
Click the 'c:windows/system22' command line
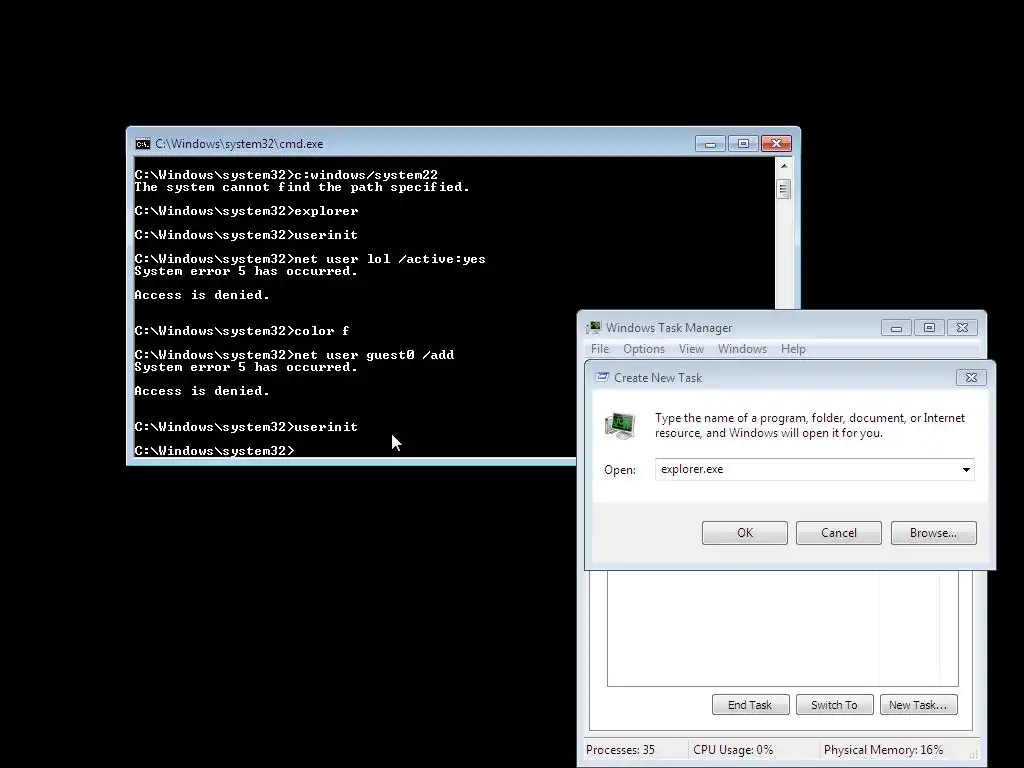click(x=285, y=175)
